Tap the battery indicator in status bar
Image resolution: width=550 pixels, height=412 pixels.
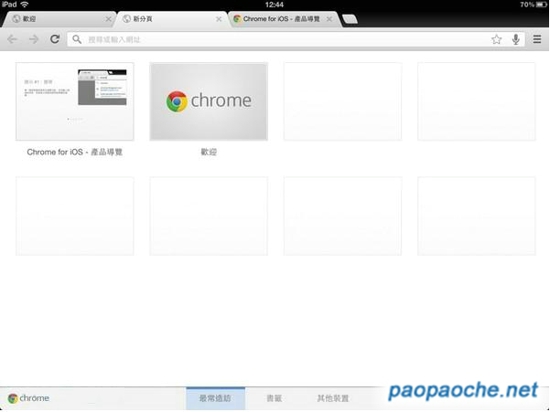coord(541,5)
